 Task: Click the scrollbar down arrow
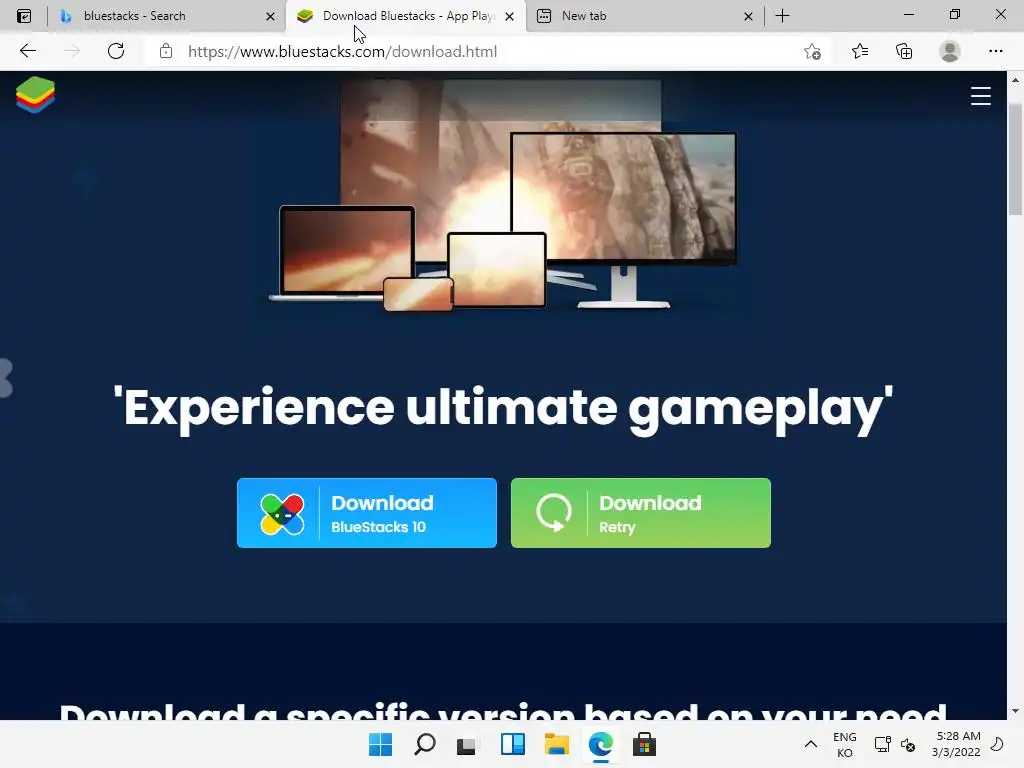[1015, 711]
